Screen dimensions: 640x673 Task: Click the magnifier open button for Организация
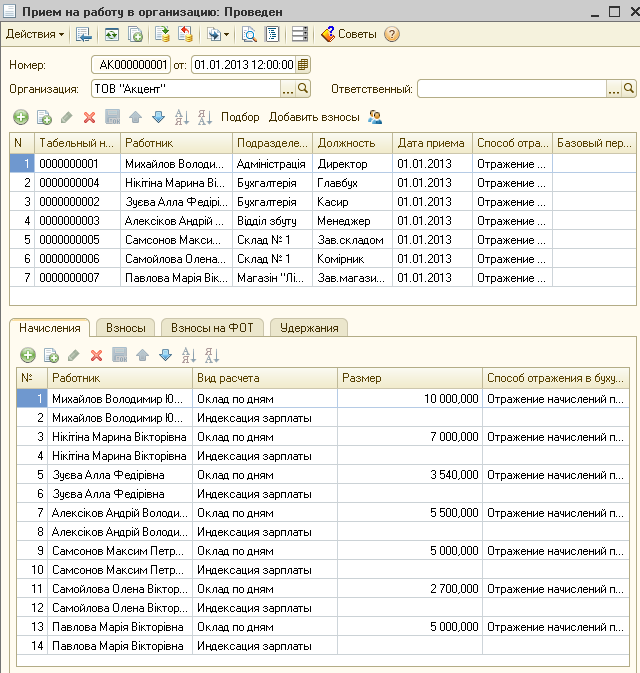[303, 89]
